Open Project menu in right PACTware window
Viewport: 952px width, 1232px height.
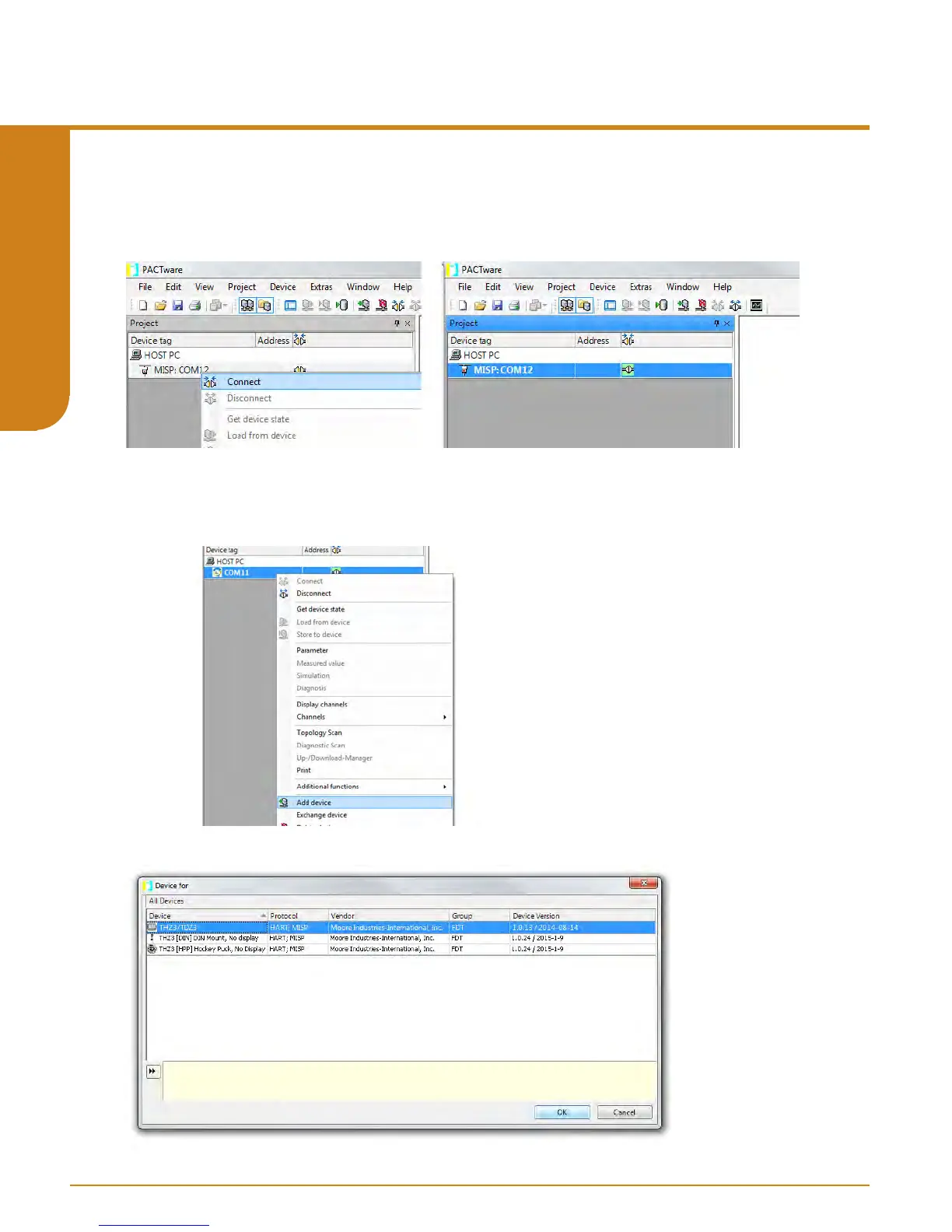click(562, 287)
